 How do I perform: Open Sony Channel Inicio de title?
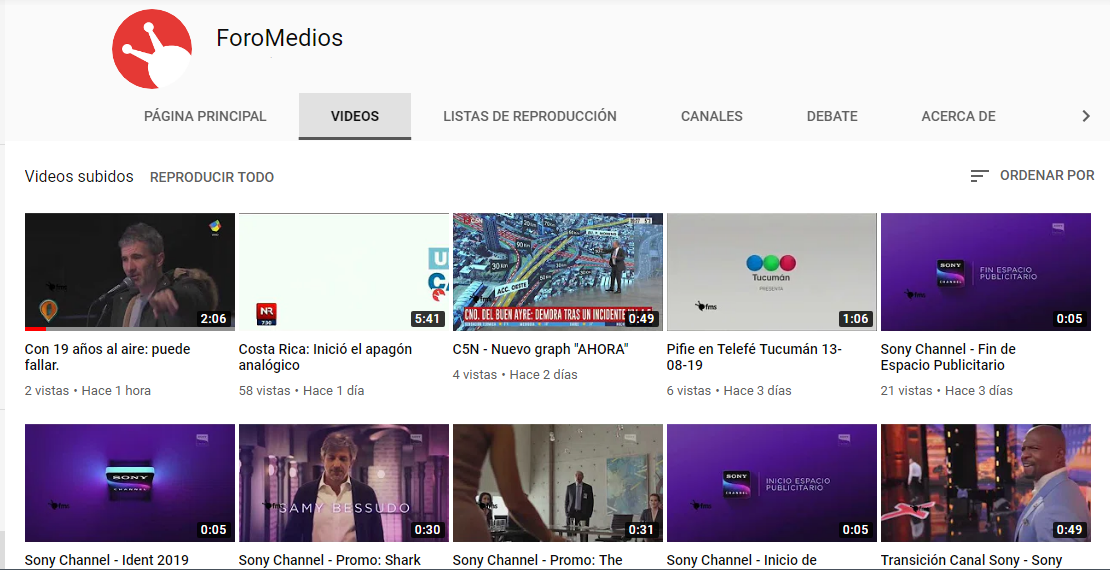[x=742, y=560]
